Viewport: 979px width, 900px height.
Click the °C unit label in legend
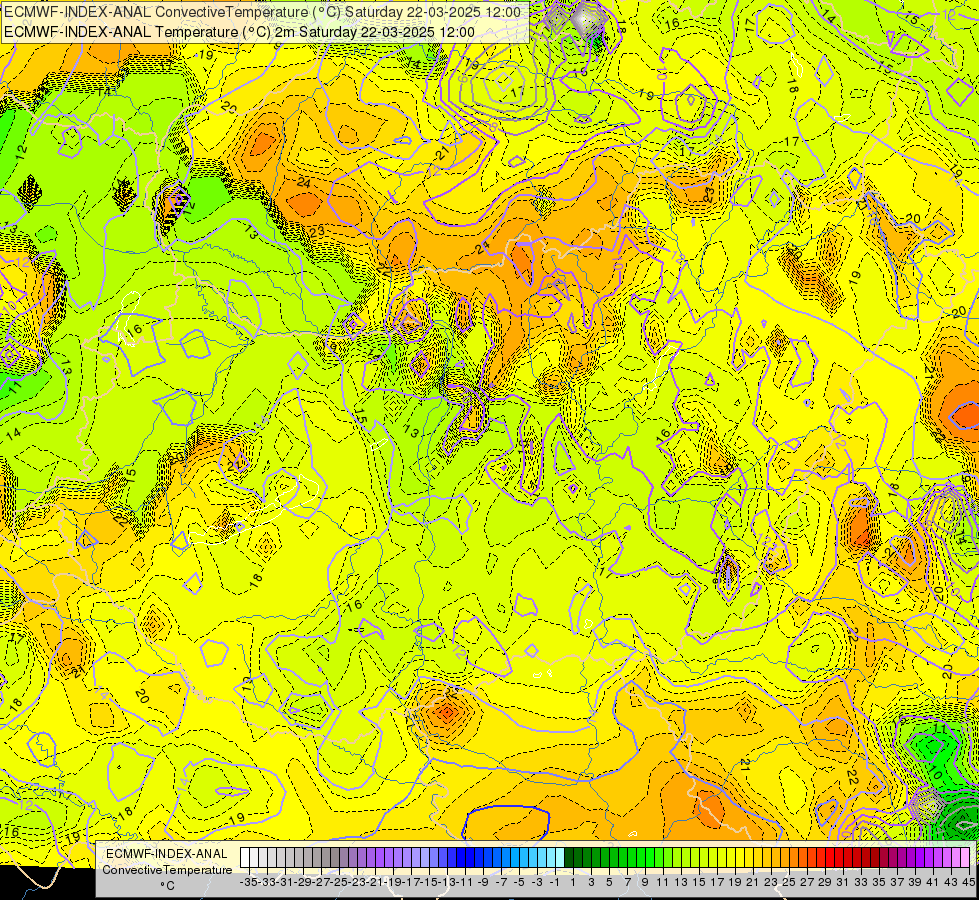[x=167, y=886]
